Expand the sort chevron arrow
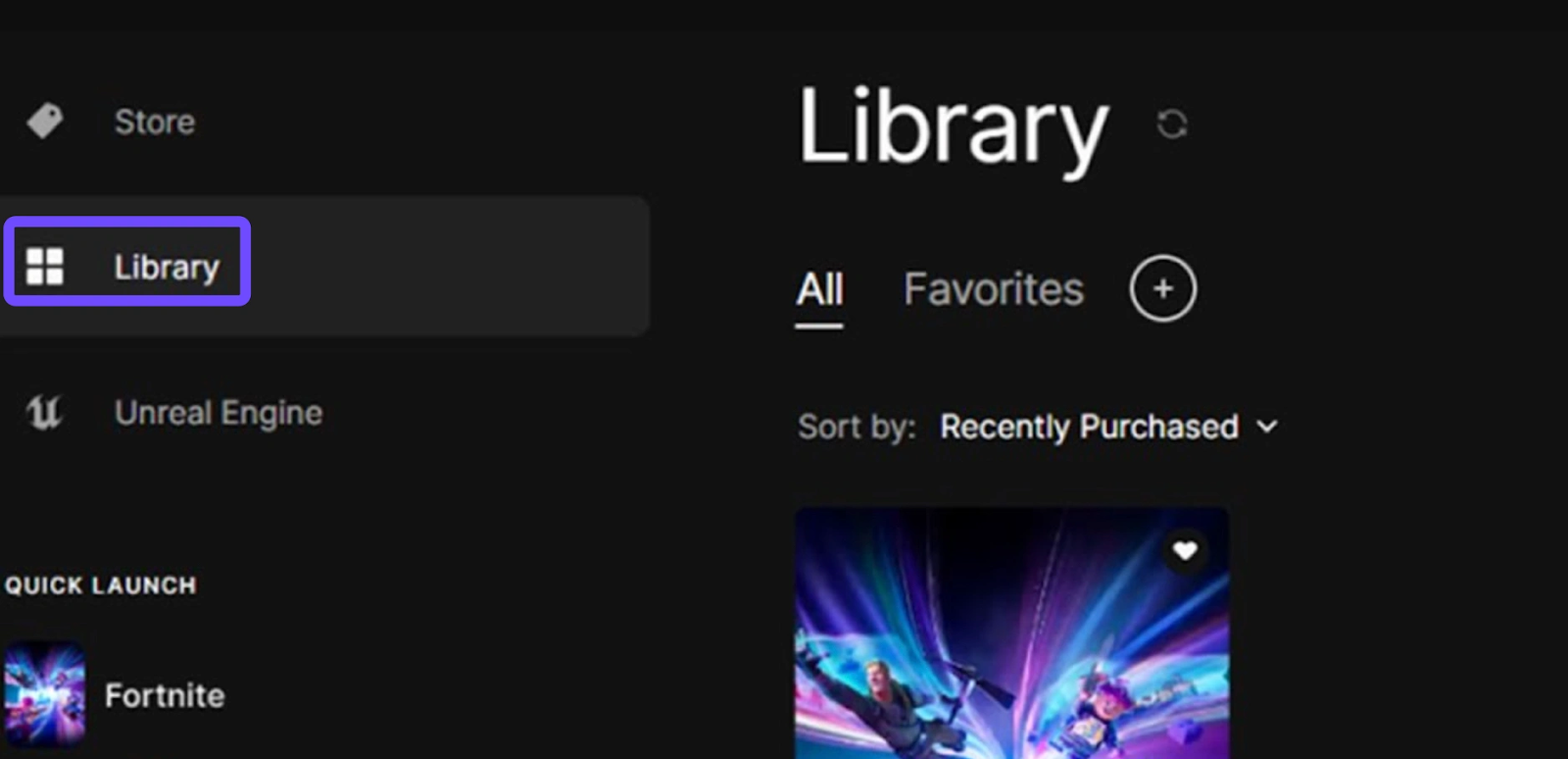The height and width of the screenshot is (759, 1568). [x=1267, y=427]
